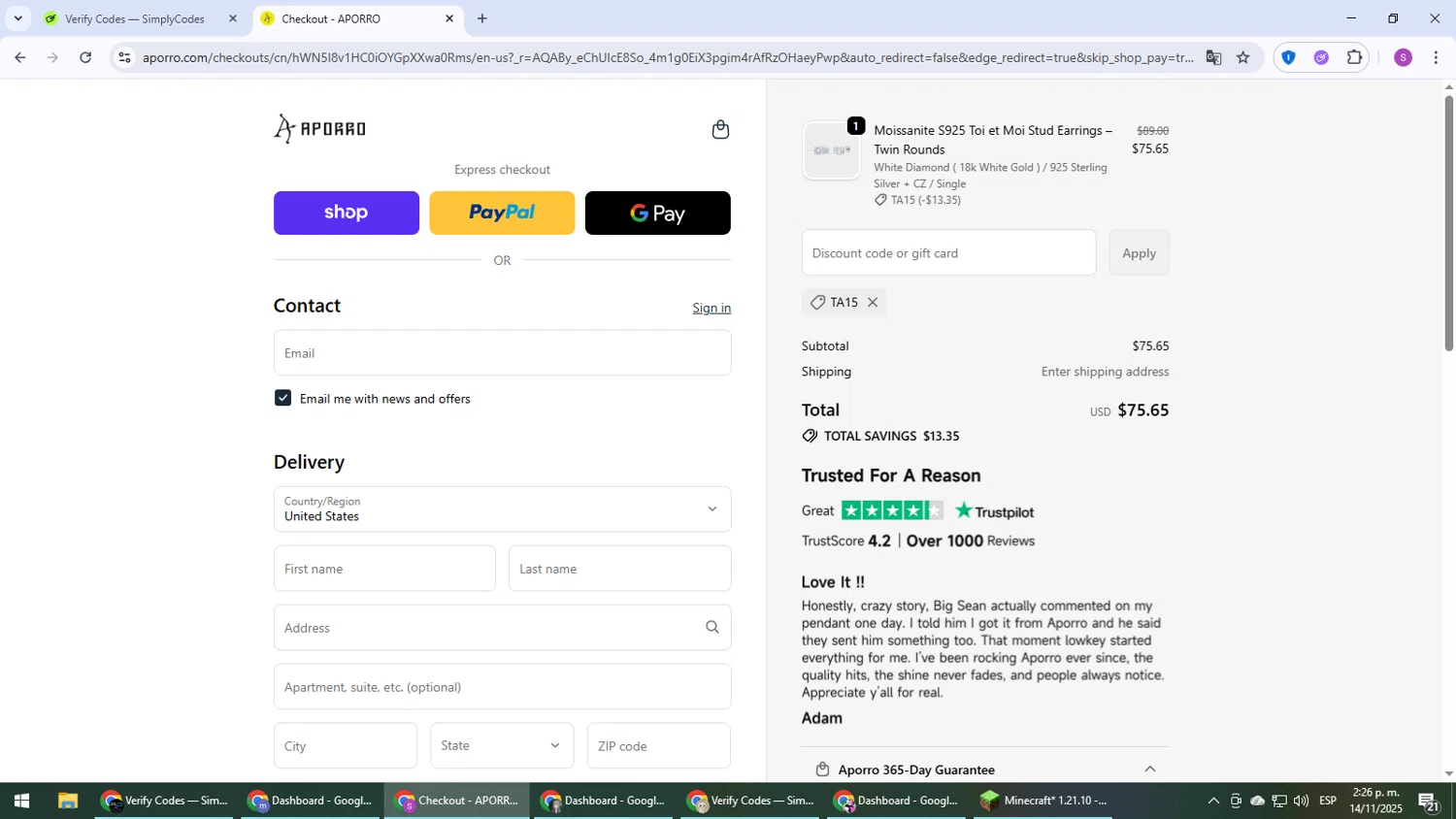Image resolution: width=1456 pixels, height=819 pixels.
Task: Pay with Shop Pay express button
Action: click(x=347, y=213)
